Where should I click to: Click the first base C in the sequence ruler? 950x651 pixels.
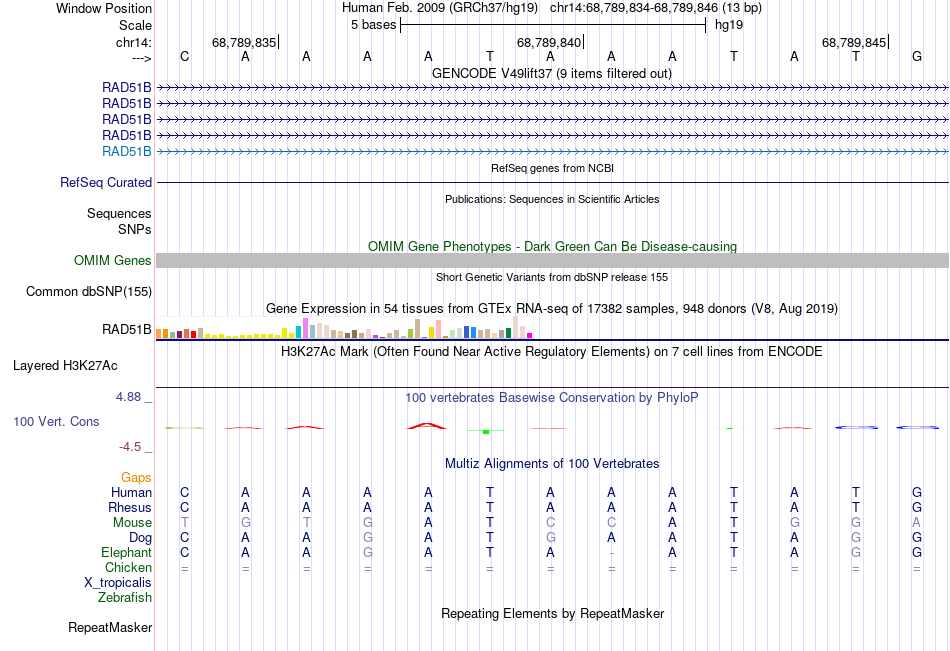pyautogui.click(x=185, y=56)
